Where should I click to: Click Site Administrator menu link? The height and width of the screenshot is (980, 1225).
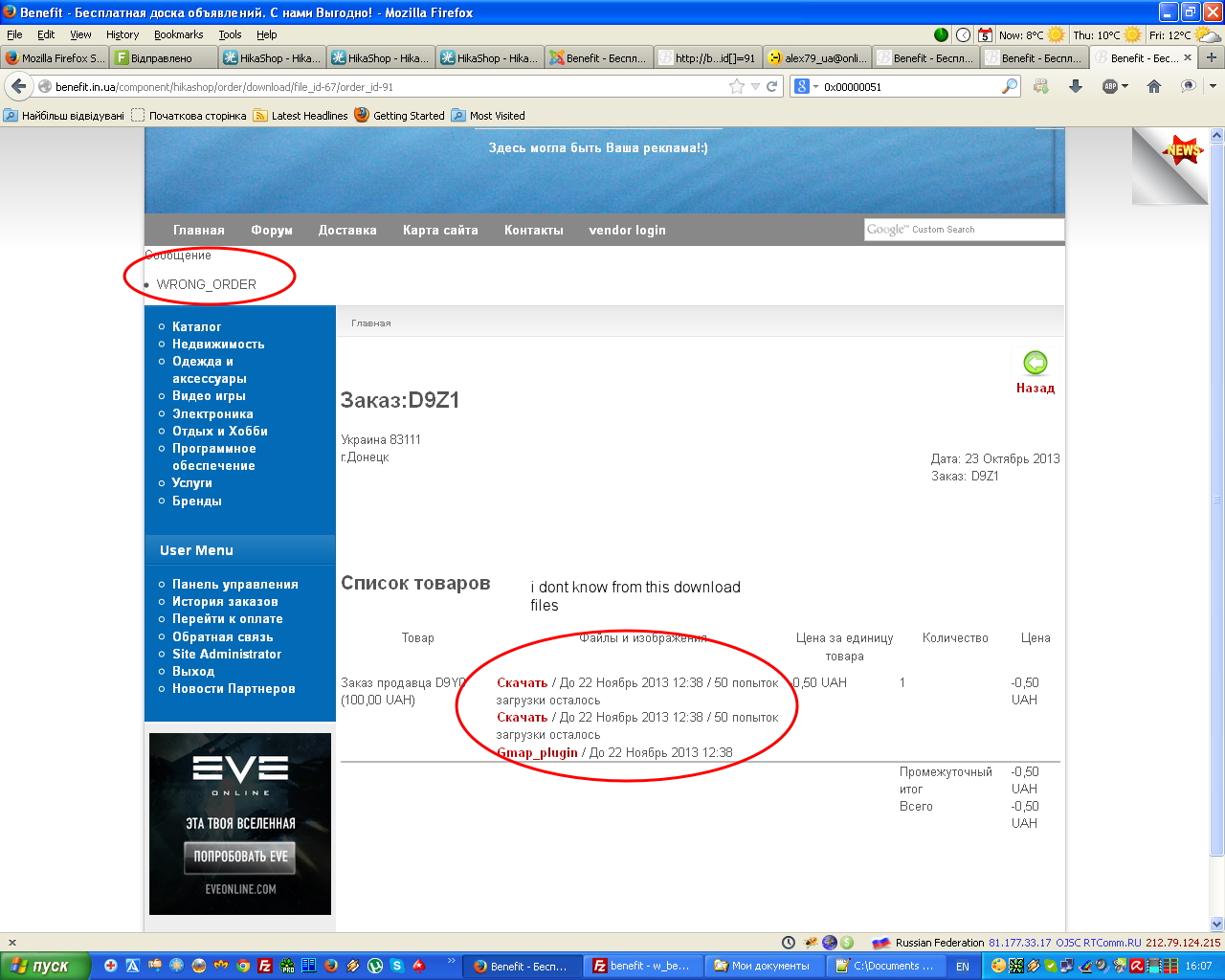click(x=227, y=654)
